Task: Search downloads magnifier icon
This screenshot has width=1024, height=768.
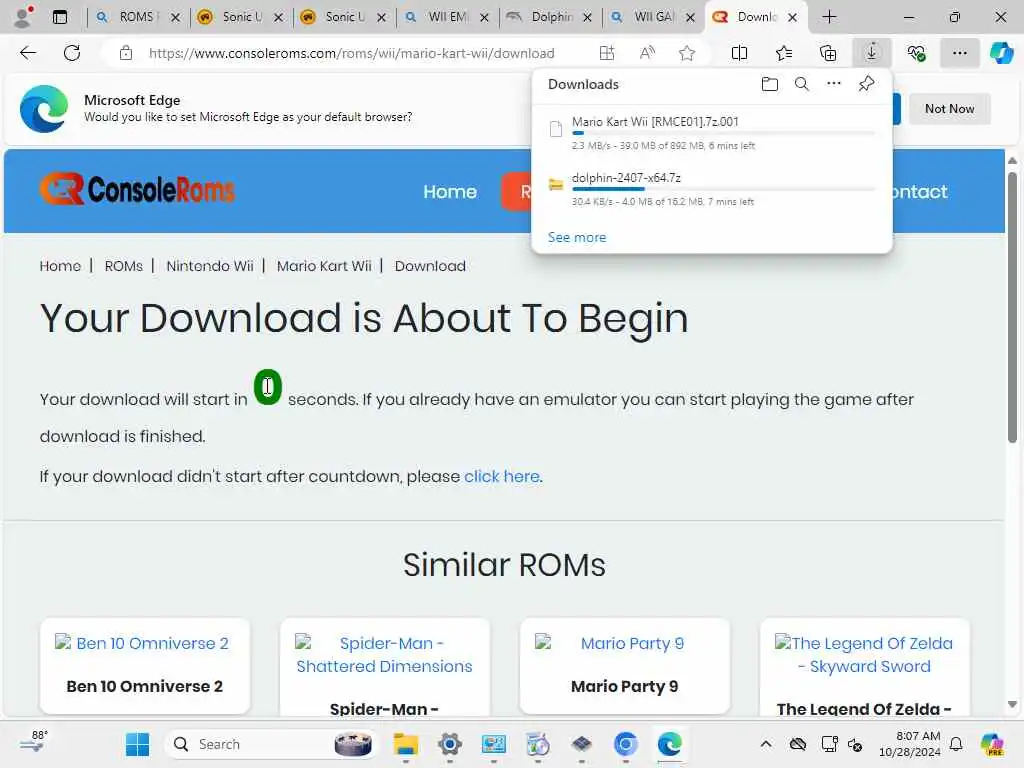Action: click(801, 84)
